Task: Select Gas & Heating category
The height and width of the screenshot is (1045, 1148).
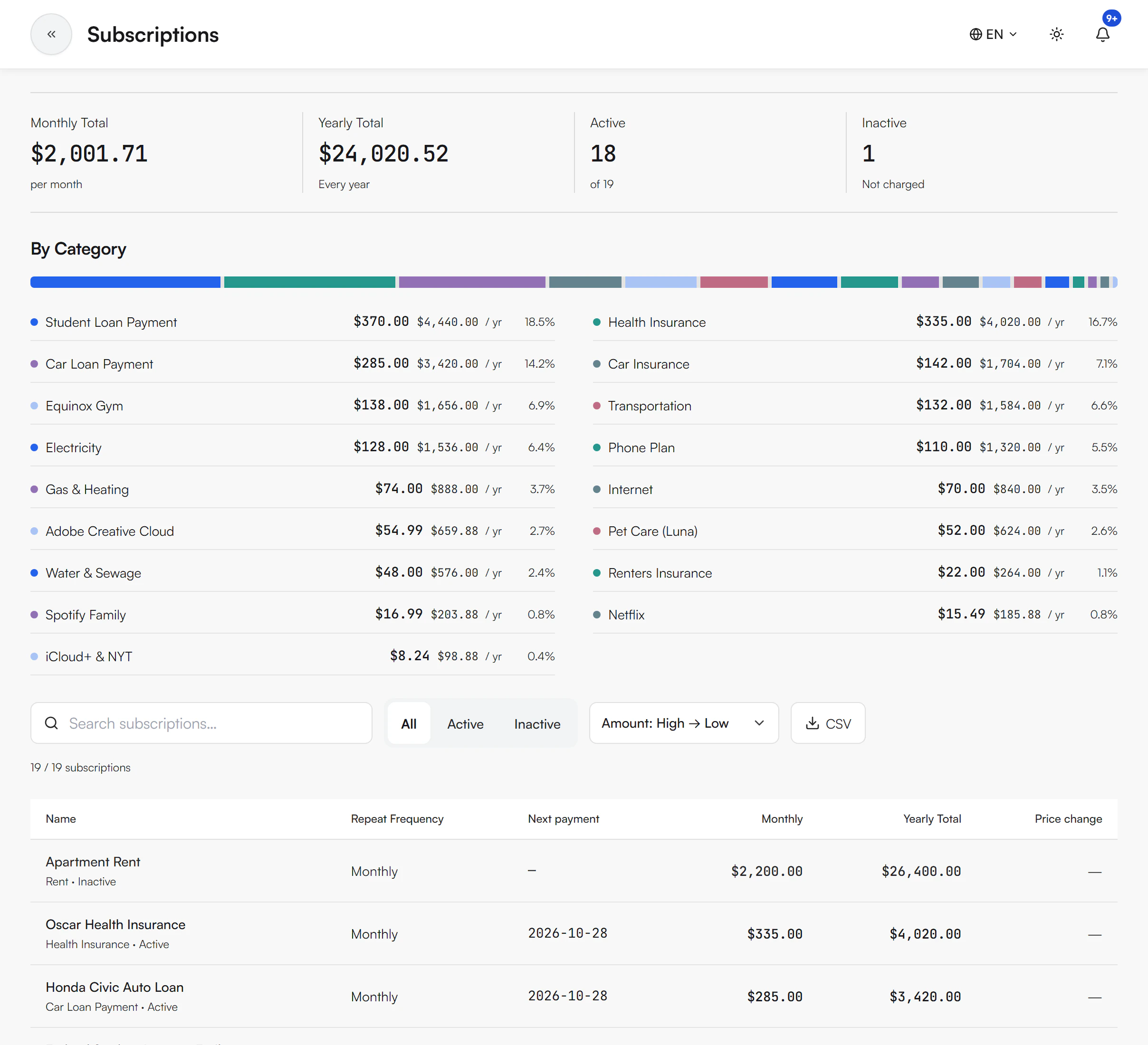Action: (x=293, y=489)
